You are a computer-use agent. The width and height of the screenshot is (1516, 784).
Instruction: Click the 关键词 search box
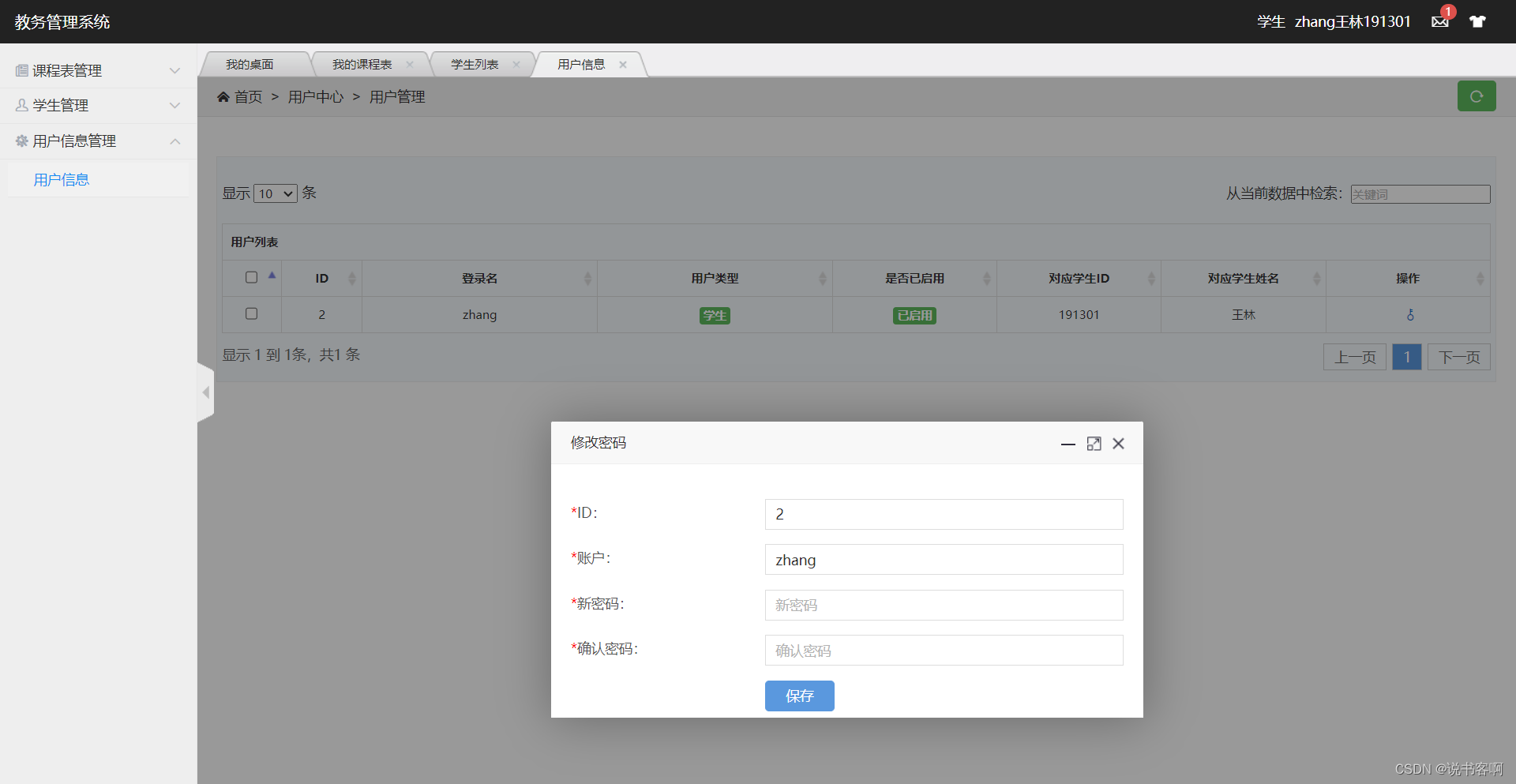tap(1420, 194)
